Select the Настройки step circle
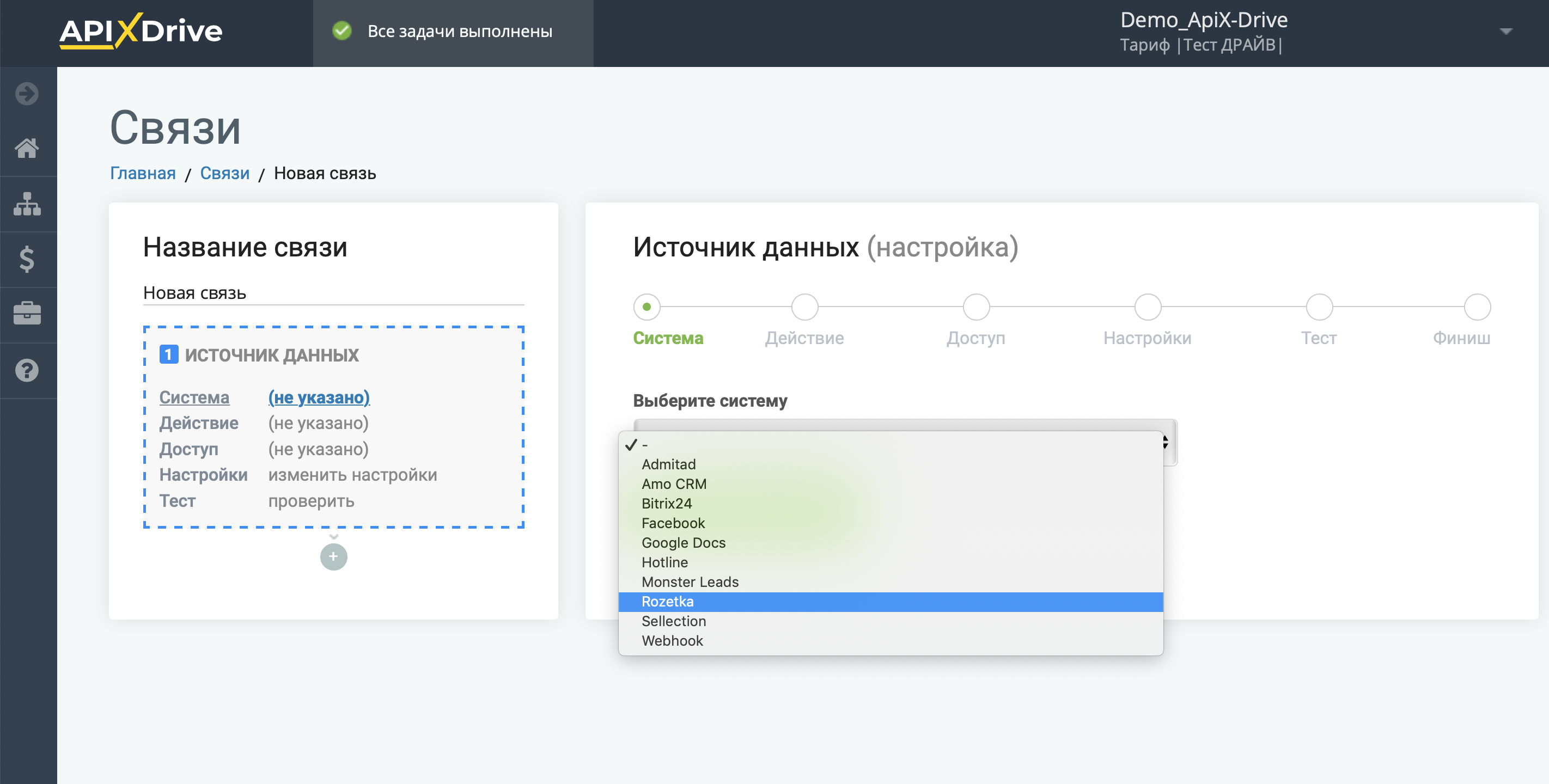Image resolution: width=1549 pixels, height=784 pixels. 1148,307
